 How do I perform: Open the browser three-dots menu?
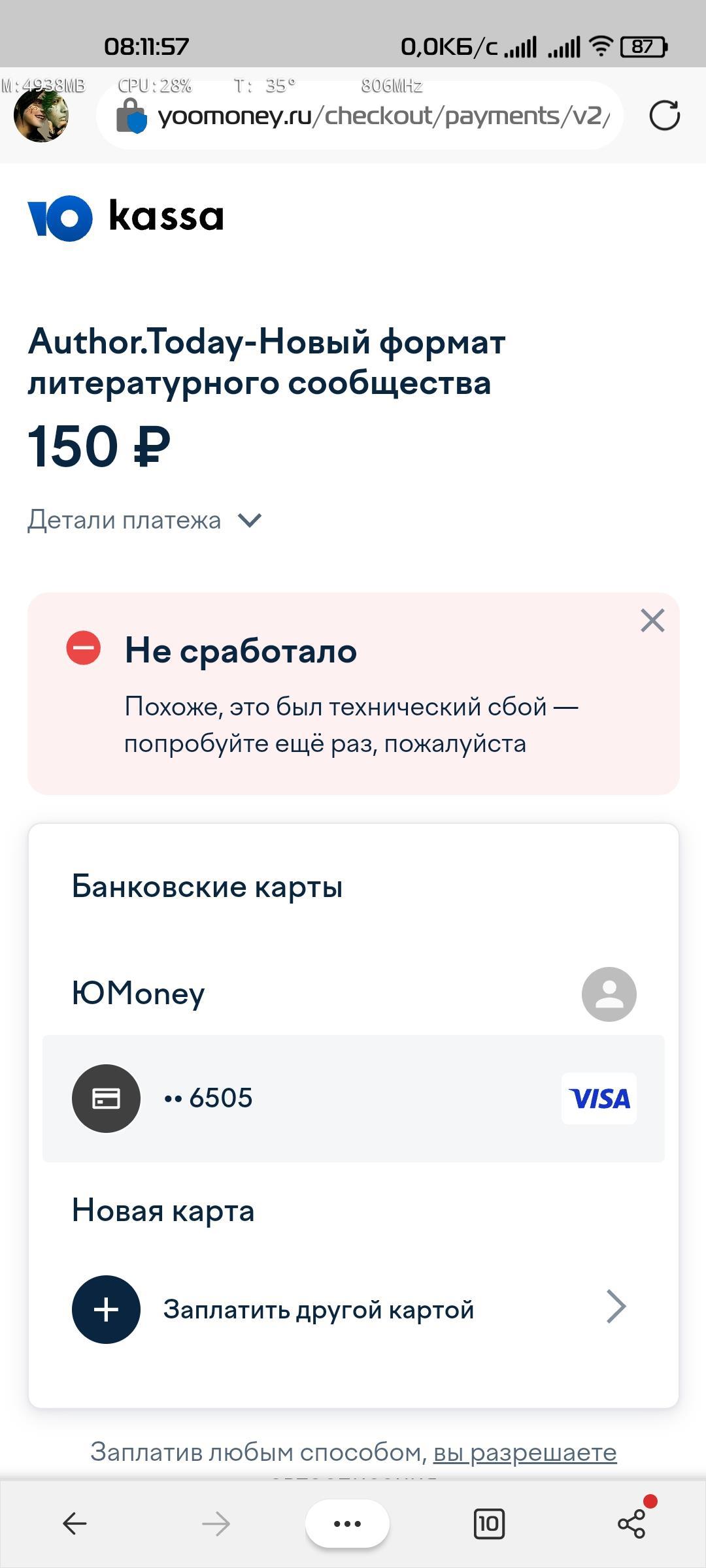pos(347,1524)
